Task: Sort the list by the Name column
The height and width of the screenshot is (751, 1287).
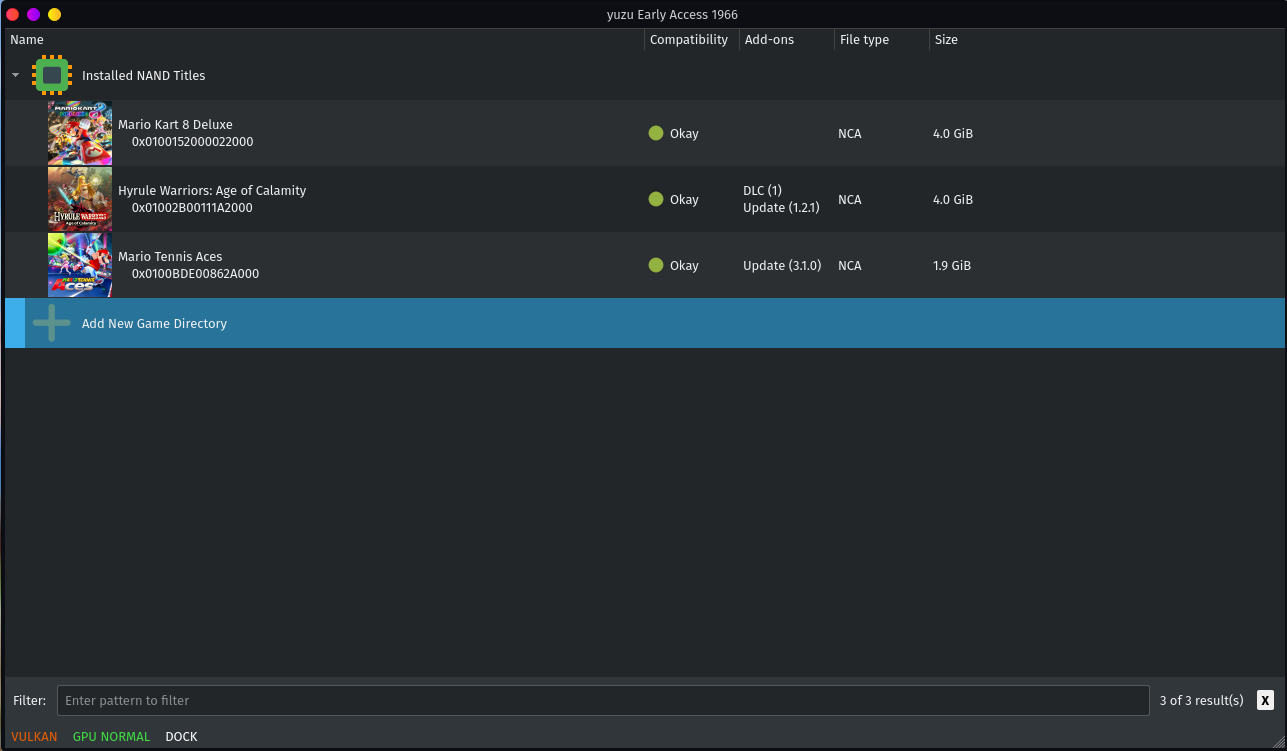Action: point(324,40)
